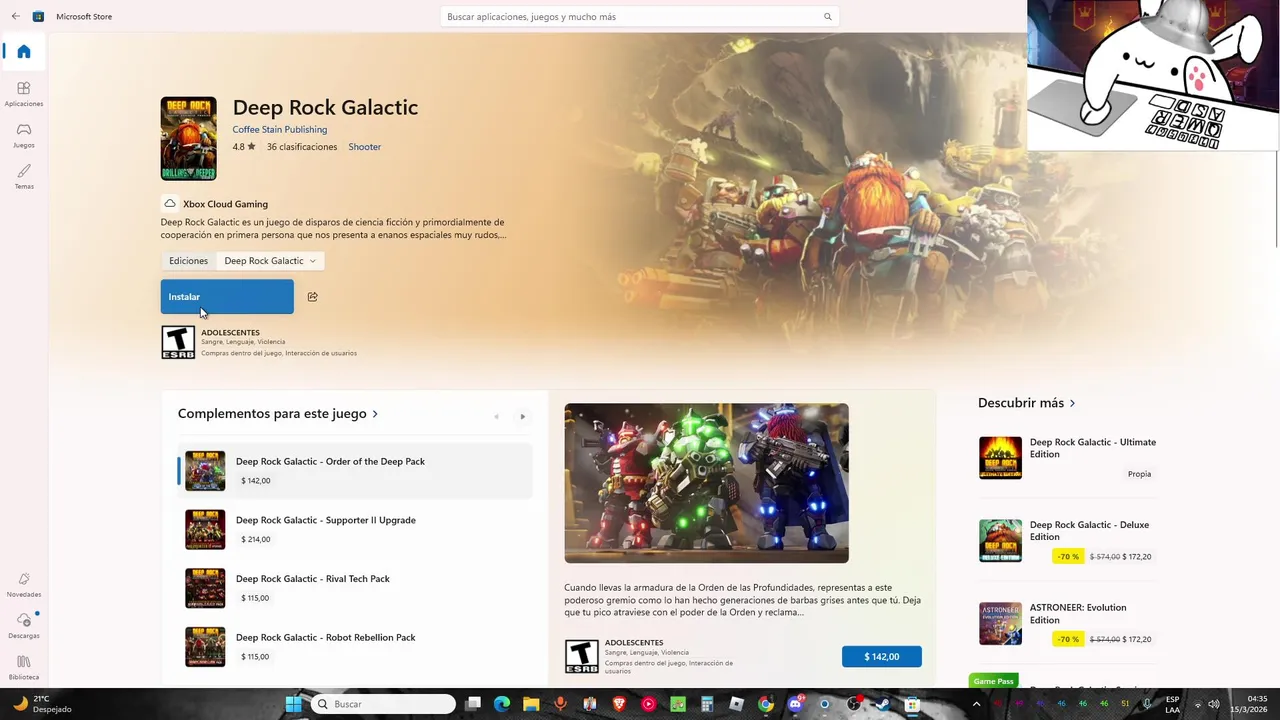Open Discord from taskbar

click(795, 704)
